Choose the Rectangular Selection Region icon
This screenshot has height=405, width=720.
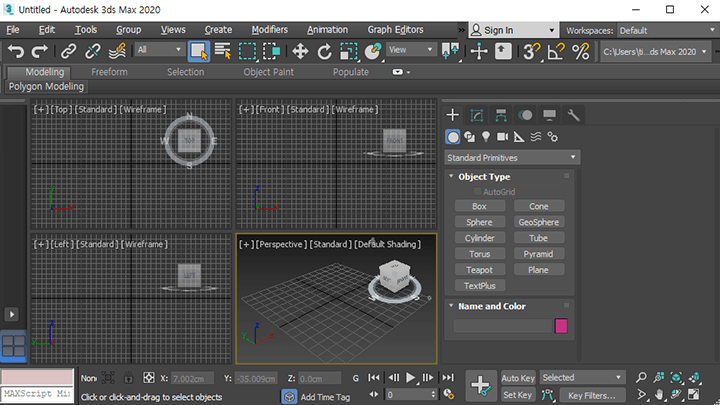click(247, 51)
